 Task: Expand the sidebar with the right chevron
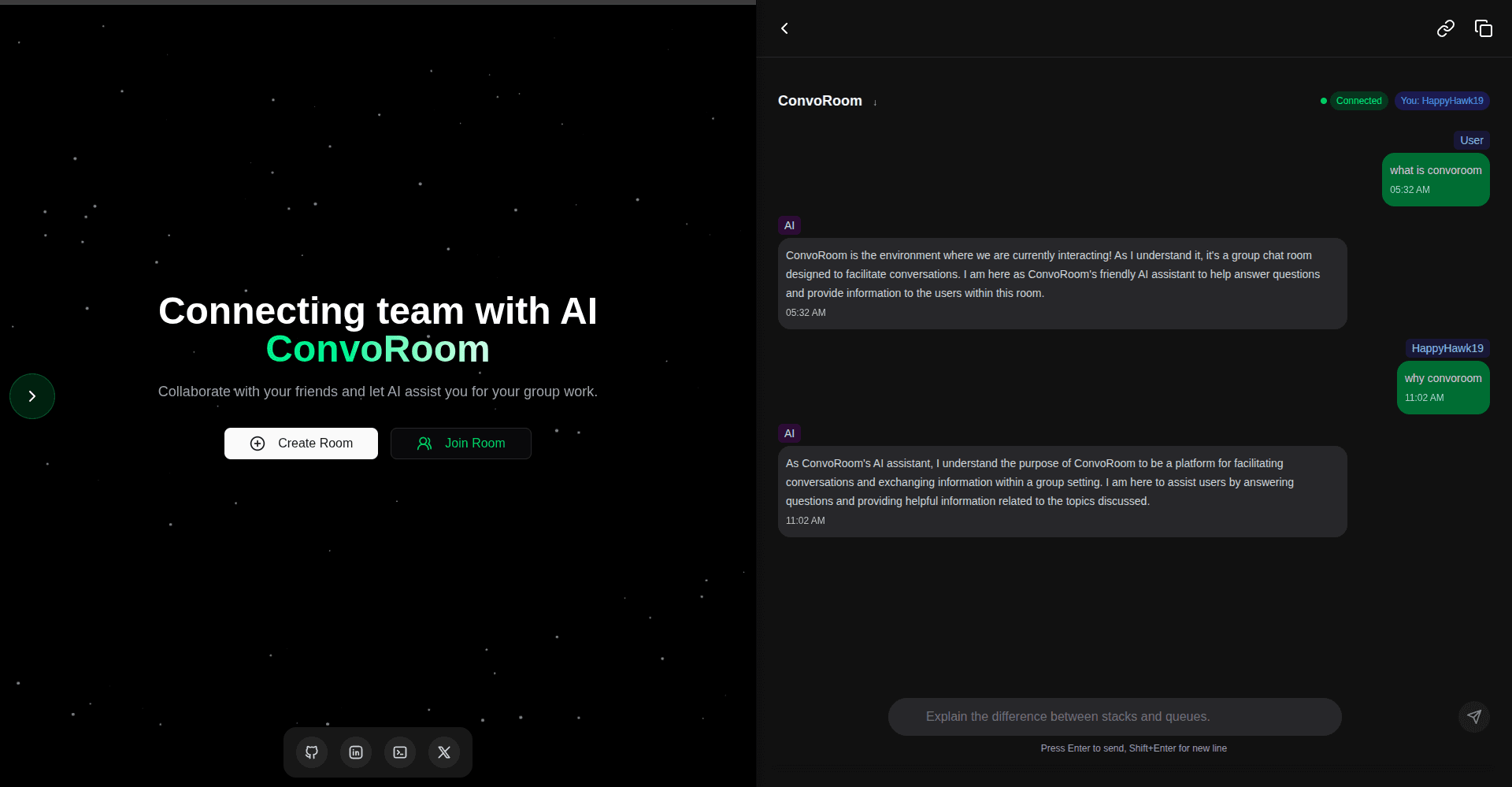pos(31,395)
